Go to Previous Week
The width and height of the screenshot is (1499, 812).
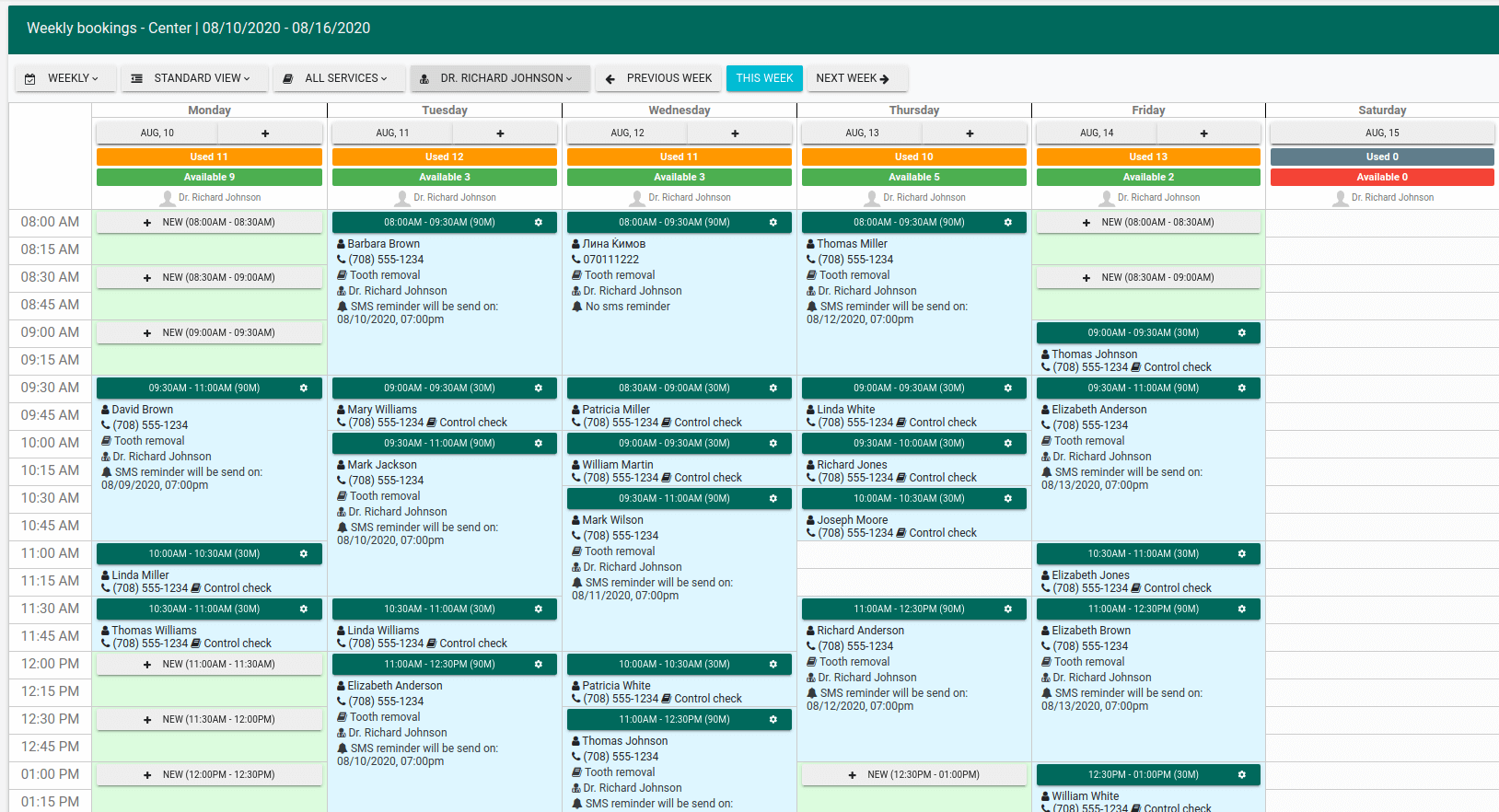click(658, 78)
